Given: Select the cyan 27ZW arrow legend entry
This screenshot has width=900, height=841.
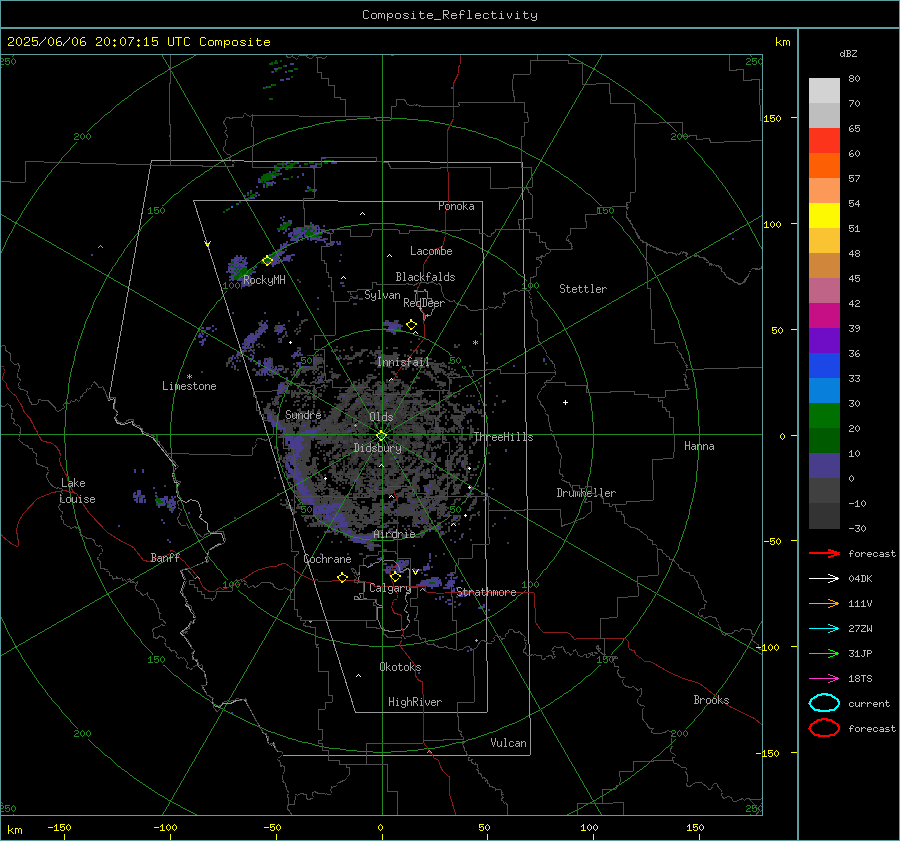Looking at the screenshot, I should click(824, 629).
